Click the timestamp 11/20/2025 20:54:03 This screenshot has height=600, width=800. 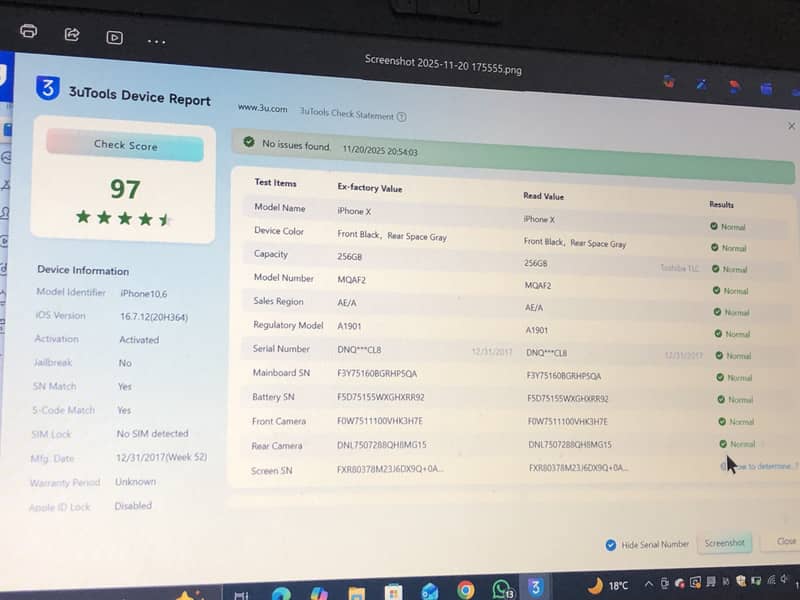point(380,151)
